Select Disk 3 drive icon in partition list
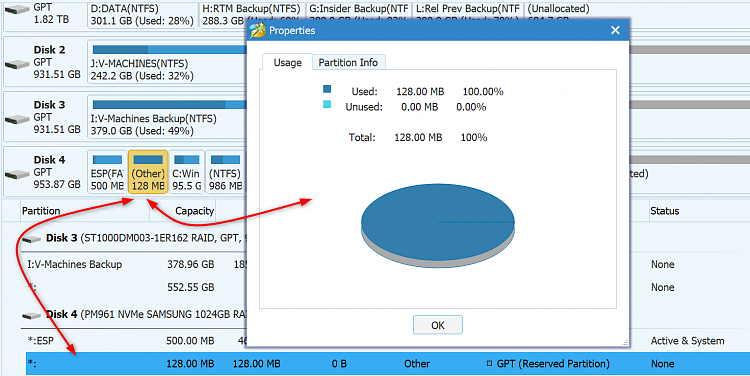The image size is (750, 376). [x=32, y=239]
